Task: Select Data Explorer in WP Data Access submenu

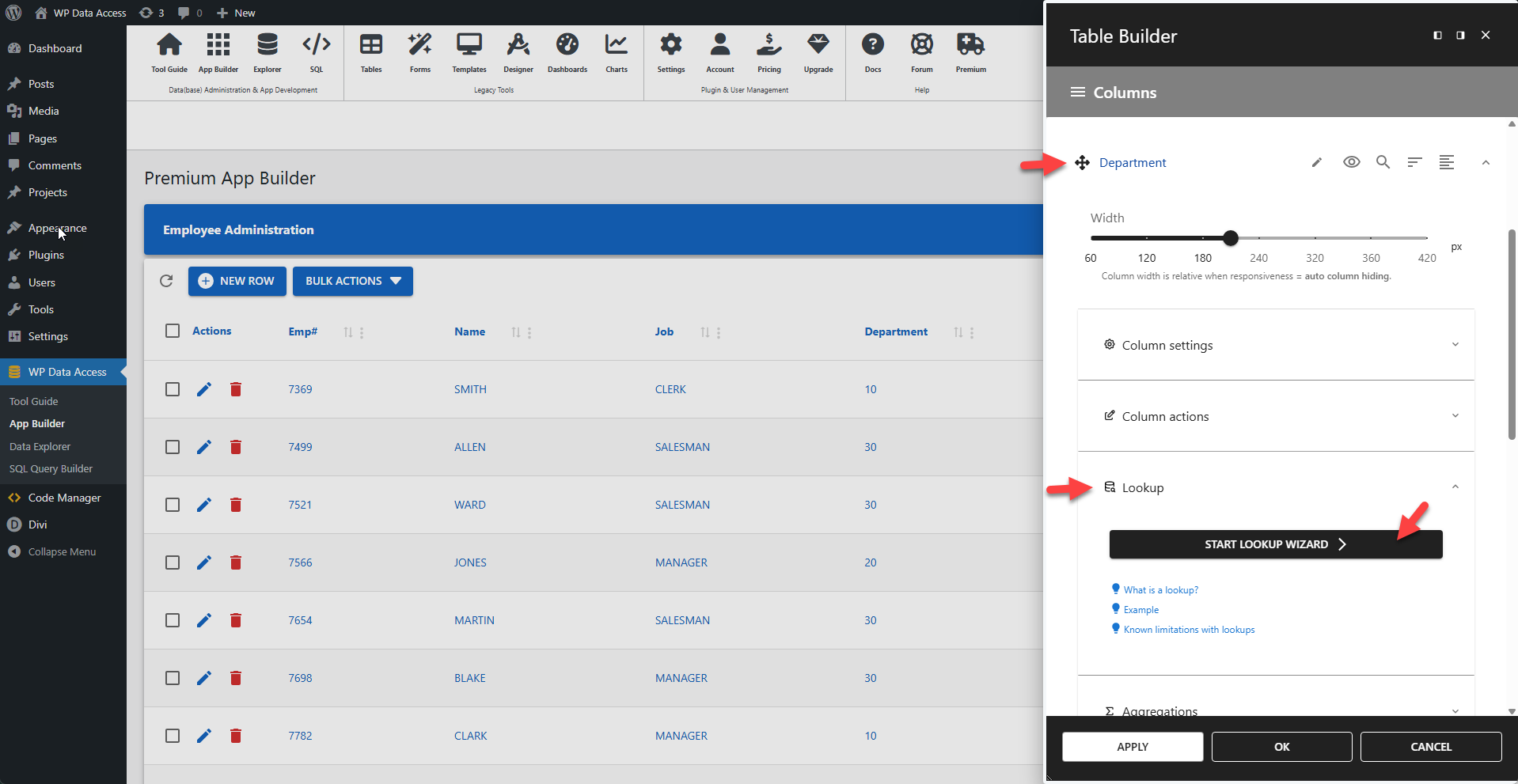Action: [40, 445]
